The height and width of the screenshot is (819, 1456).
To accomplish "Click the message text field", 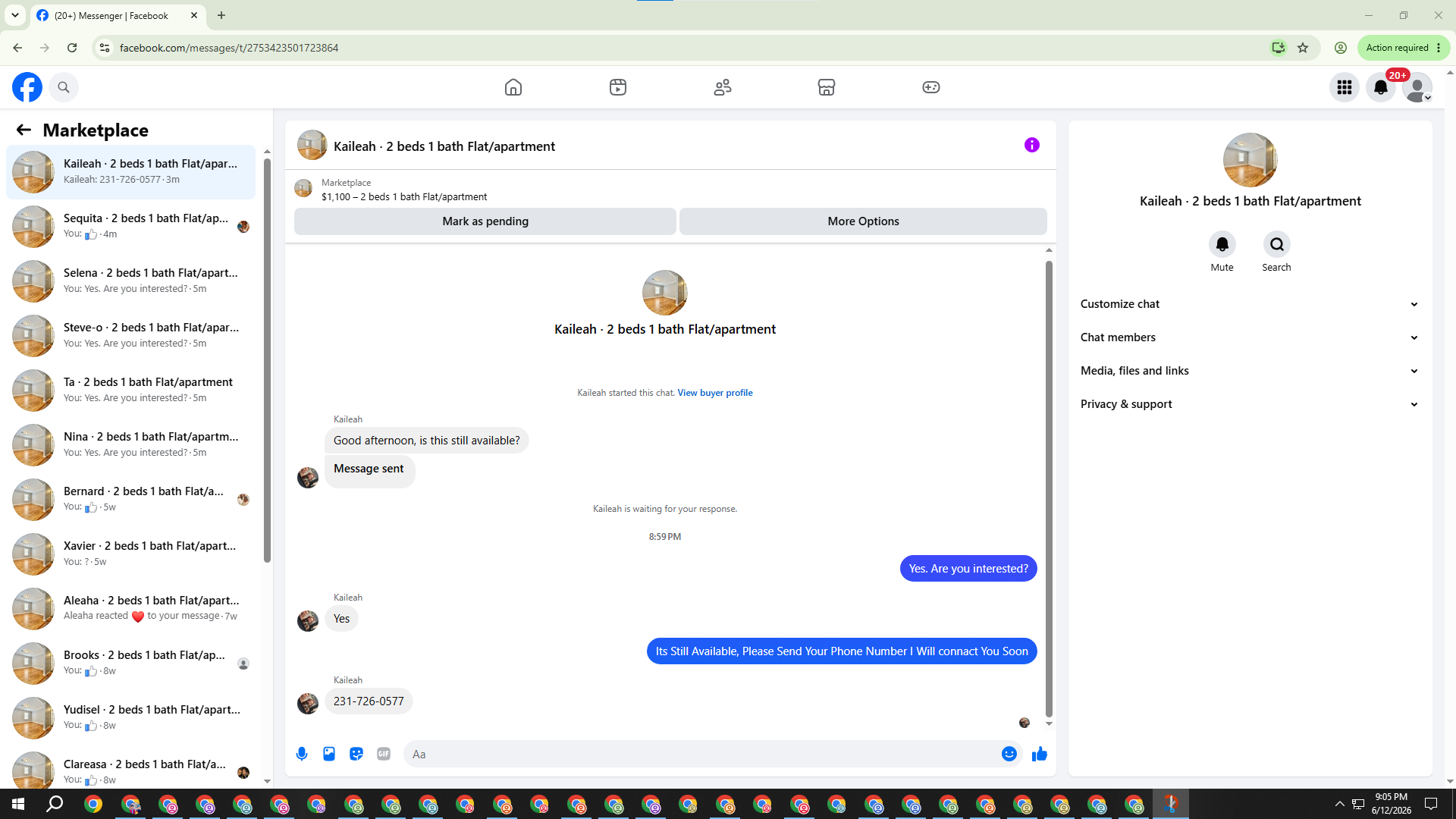I will point(701,754).
